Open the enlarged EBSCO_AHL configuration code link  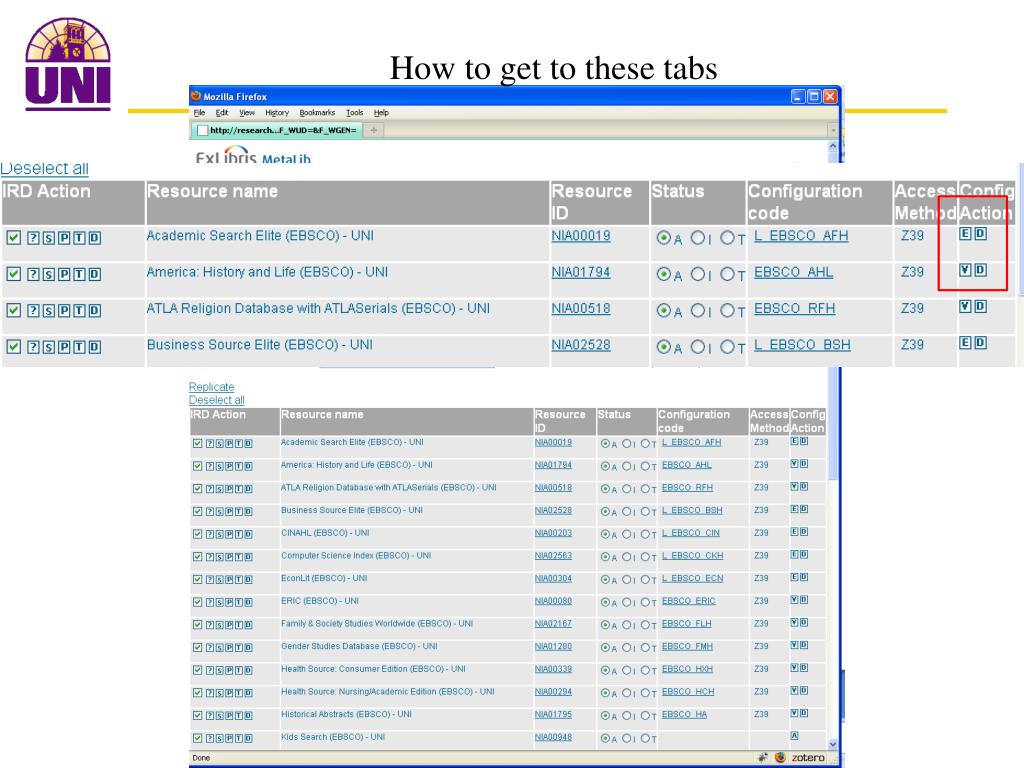pyautogui.click(x=793, y=272)
